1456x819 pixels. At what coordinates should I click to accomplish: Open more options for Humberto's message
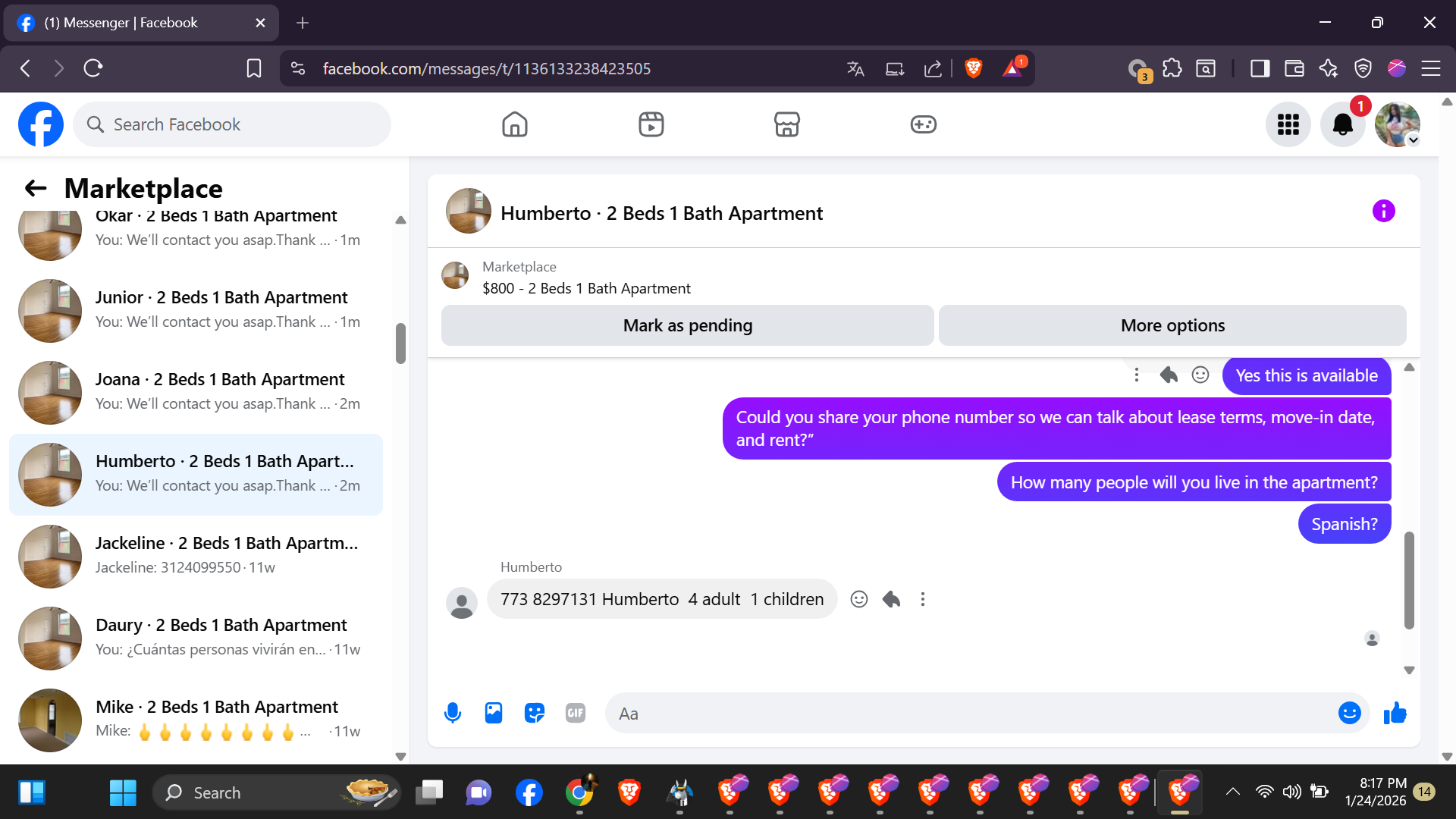coord(922,599)
